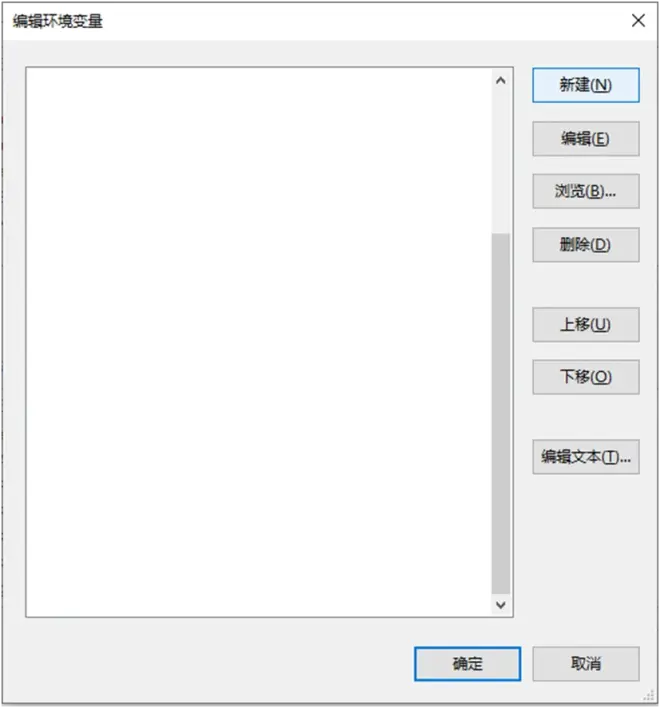Click scrollbar track above the thumb
Screen dimensions: 660x708
coord(501,162)
